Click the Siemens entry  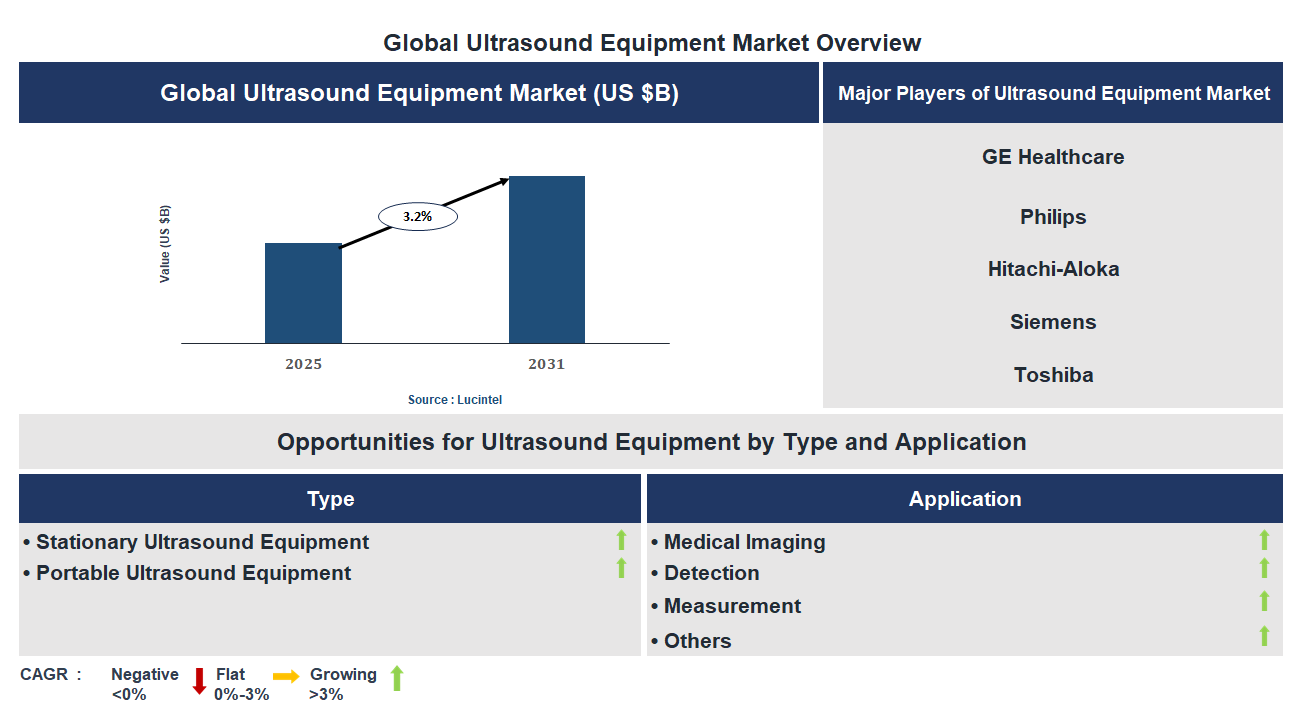pos(1053,322)
